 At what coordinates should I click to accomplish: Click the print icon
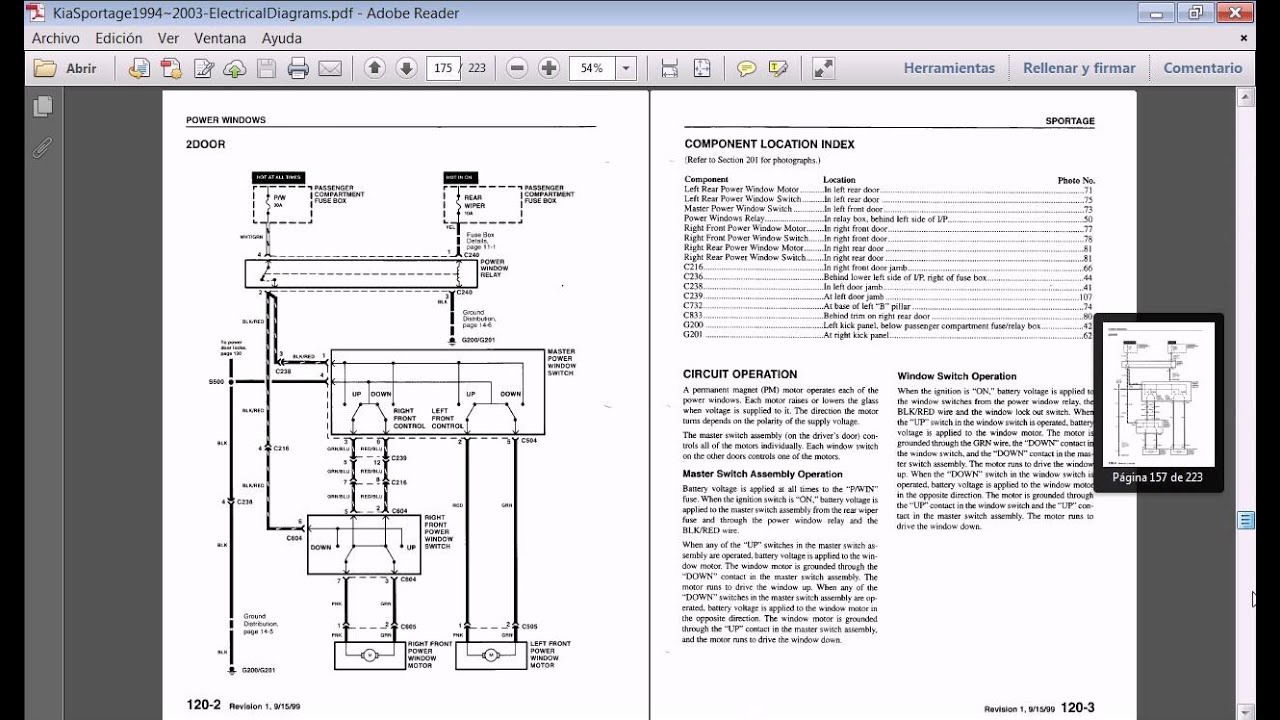point(298,68)
